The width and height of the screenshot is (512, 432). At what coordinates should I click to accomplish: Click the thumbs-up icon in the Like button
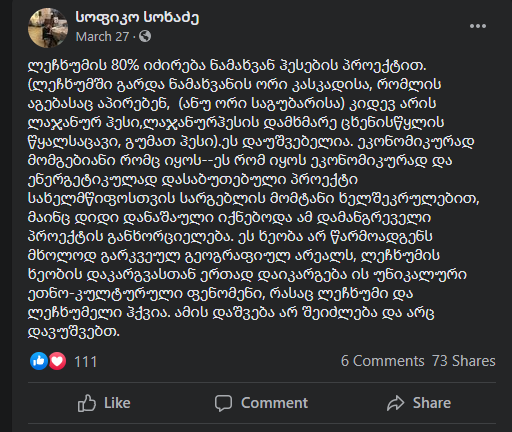click(87, 403)
